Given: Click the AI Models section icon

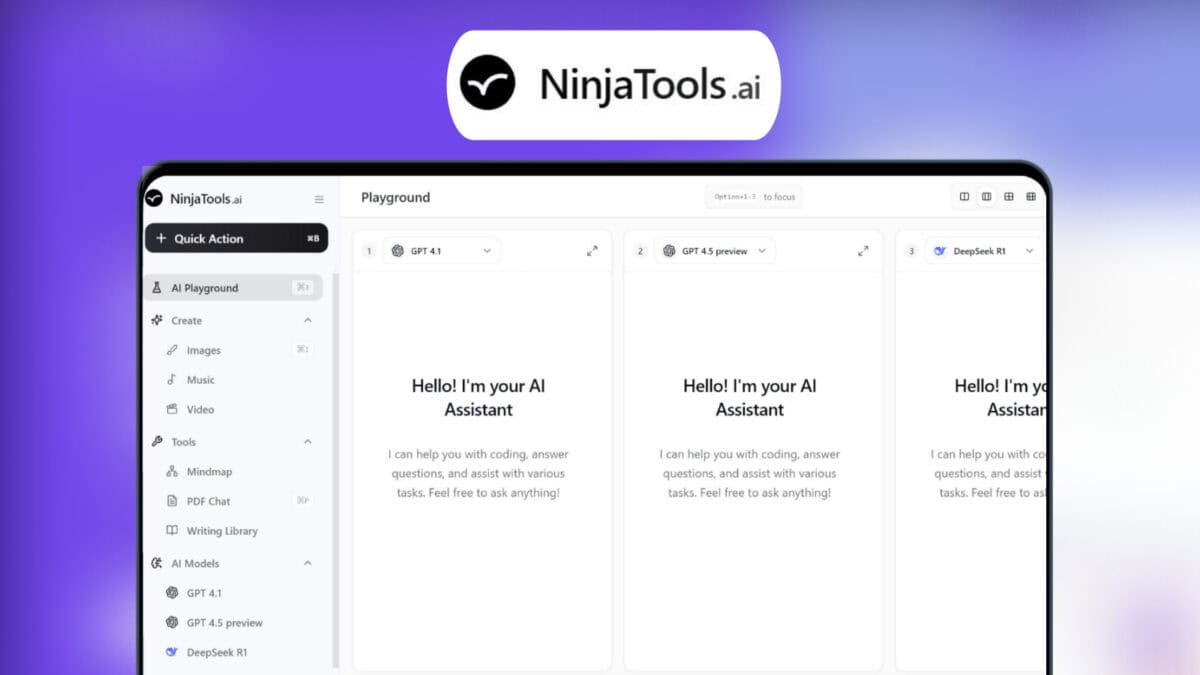Looking at the screenshot, I should click(x=157, y=563).
